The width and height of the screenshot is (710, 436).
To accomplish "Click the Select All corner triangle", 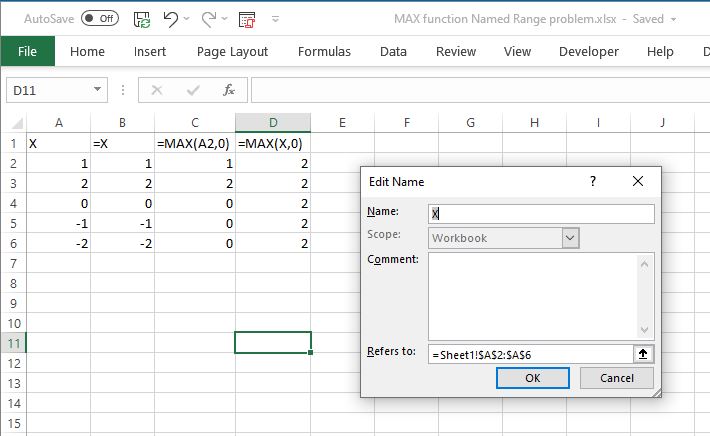I will [17, 123].
